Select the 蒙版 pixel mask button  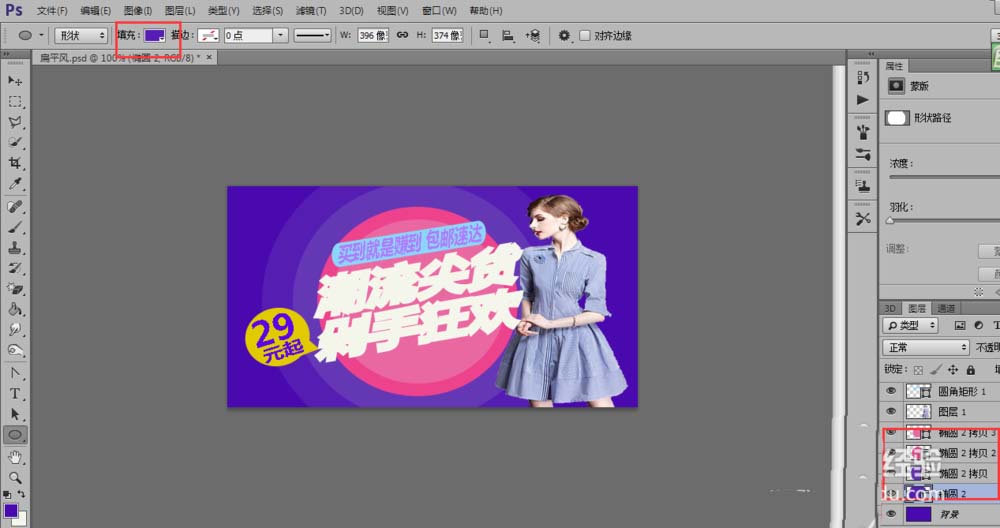[897, 85]
